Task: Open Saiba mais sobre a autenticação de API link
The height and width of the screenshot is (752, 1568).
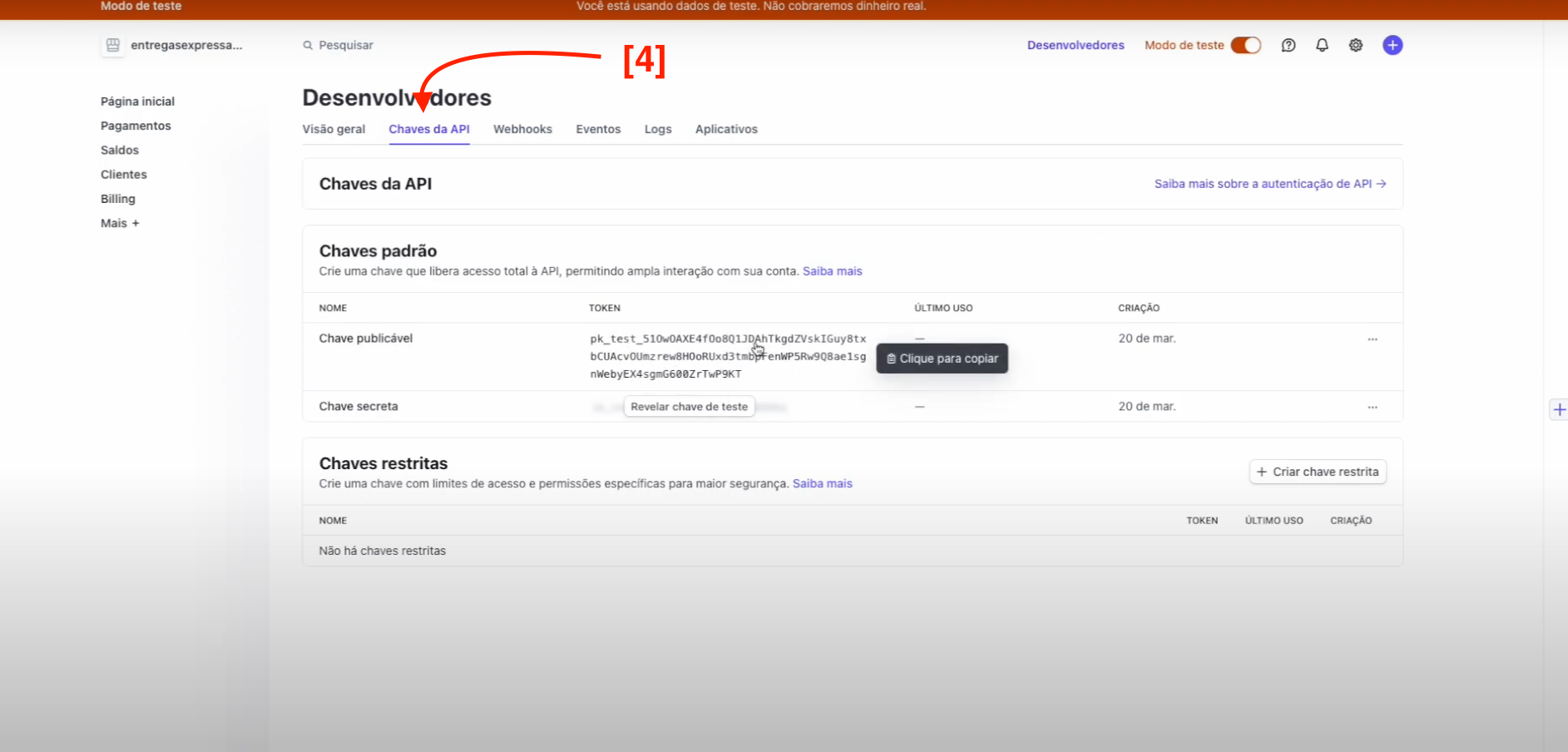Action: [1269, 184]
